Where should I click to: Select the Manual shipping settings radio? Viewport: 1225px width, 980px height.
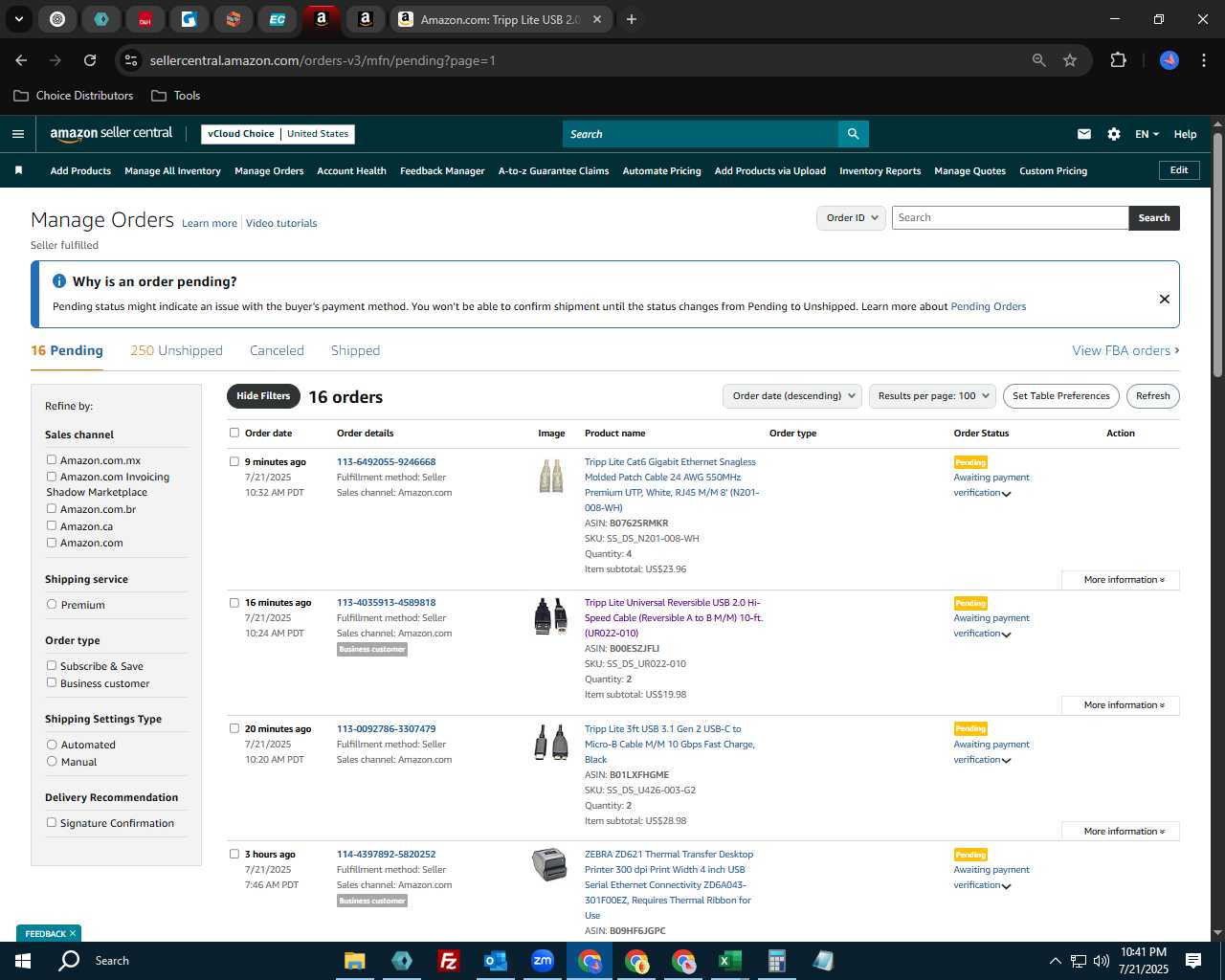click(x=52, y=761)
